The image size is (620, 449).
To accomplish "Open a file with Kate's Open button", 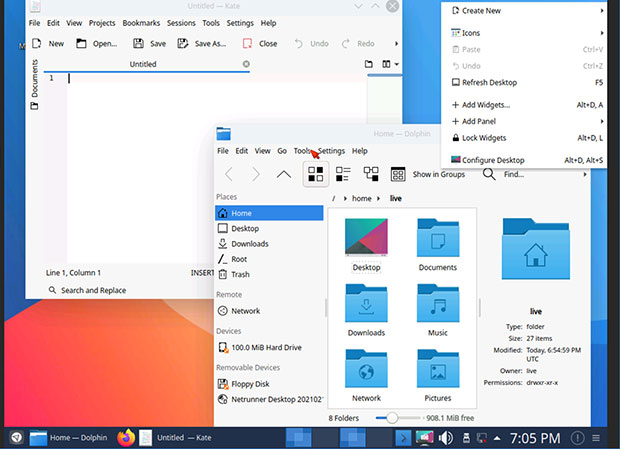I will coord(96,43).
